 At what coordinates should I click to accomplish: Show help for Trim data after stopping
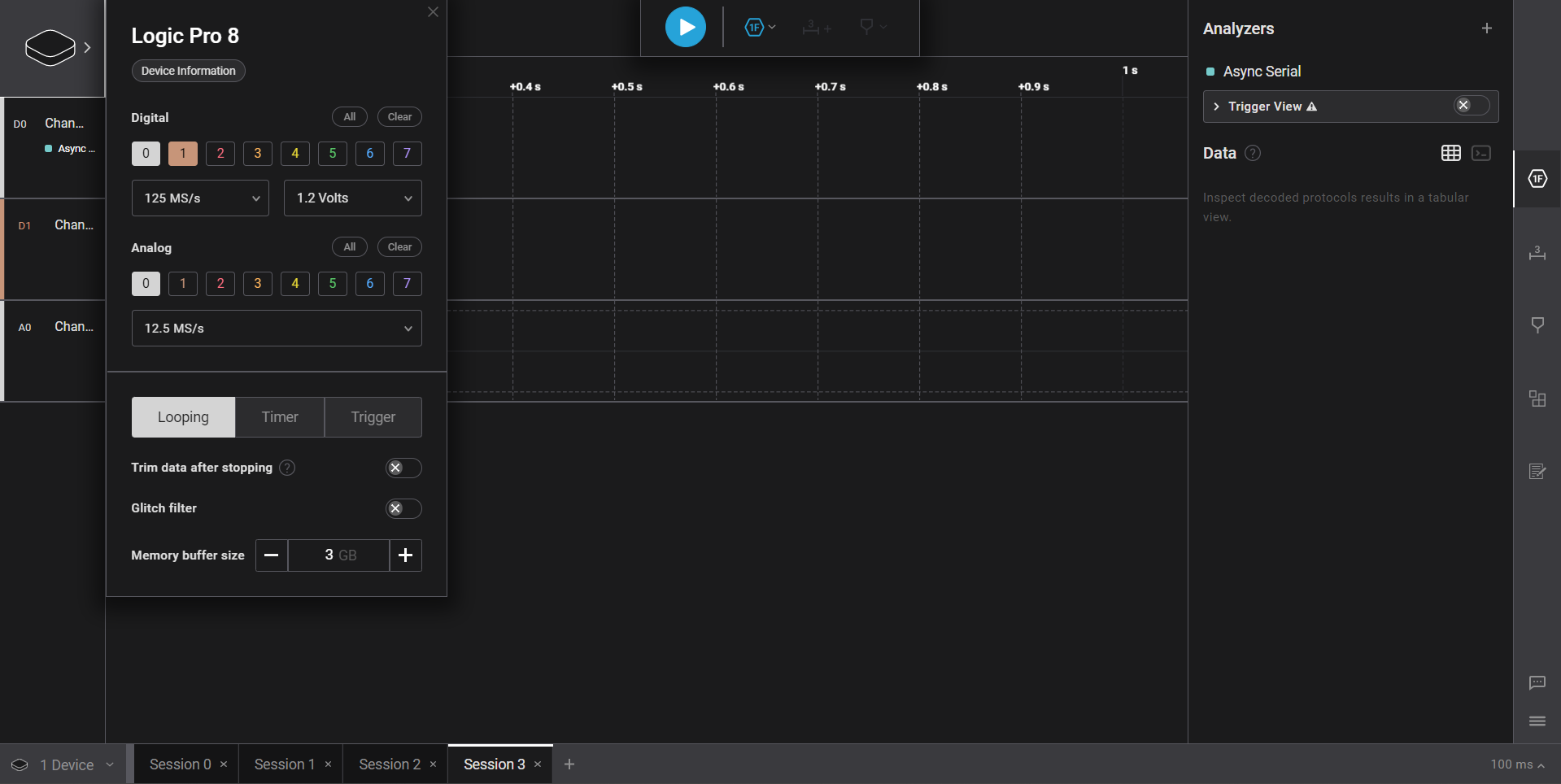[287, 468]
